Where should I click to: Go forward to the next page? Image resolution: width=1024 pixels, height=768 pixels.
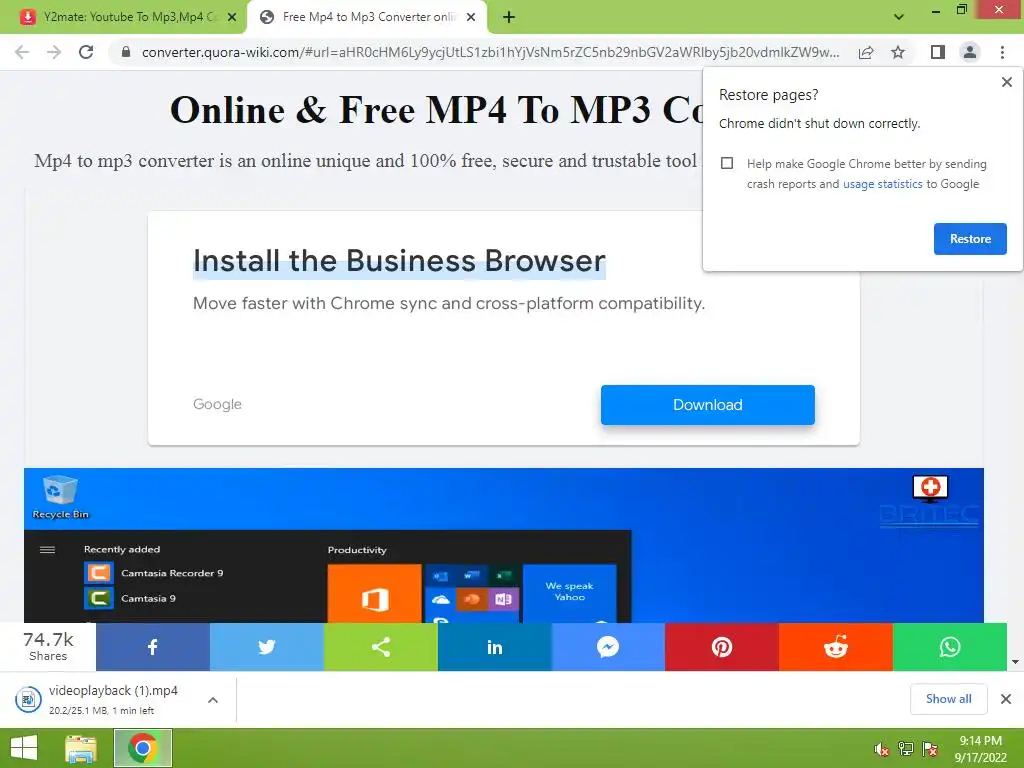[x=54, y=52]
